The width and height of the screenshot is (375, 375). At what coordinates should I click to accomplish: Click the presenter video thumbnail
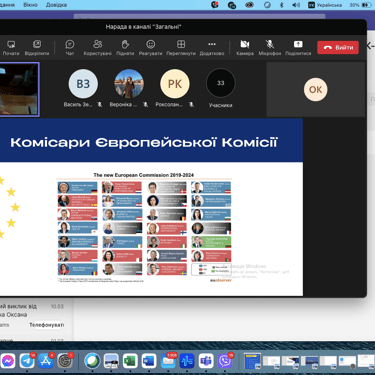click(x=19, y=89)
